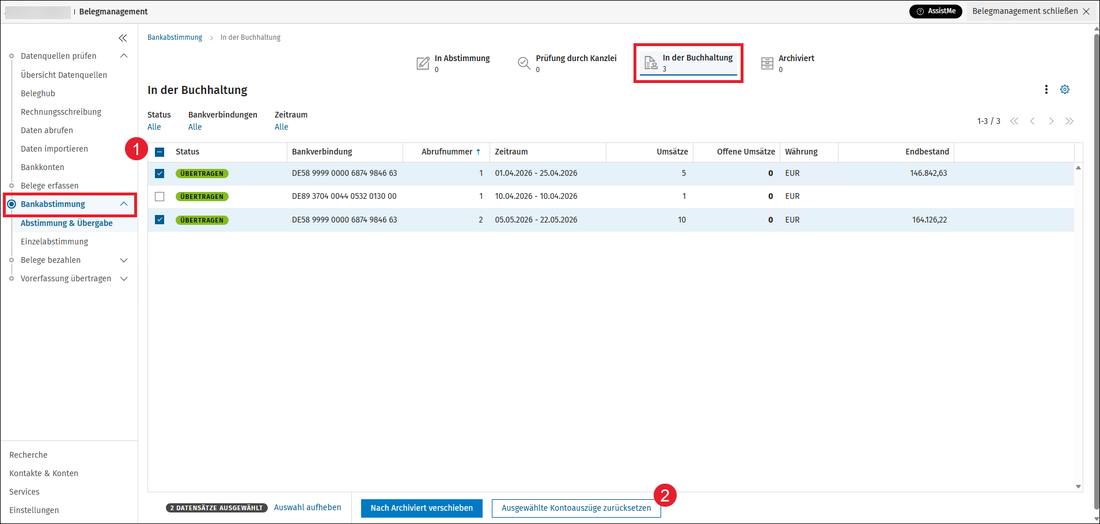This screenshot has width=1100, height=524.
Task: Go to first page of results
Action: tap(1014, 121)
